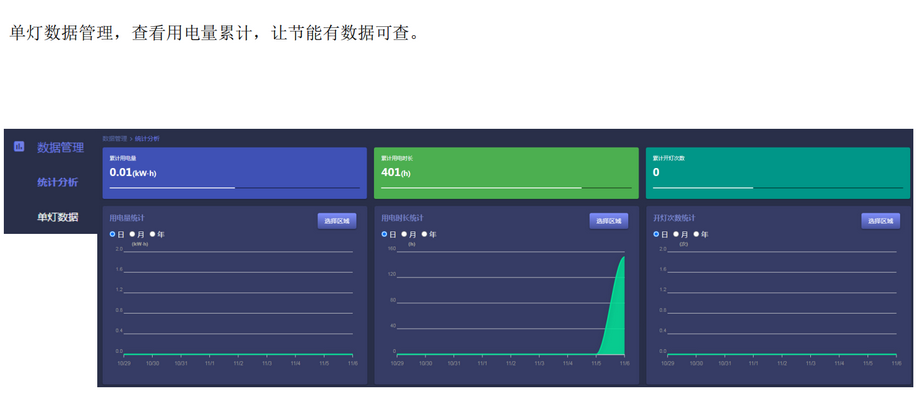Open 单灯数据 in the sidebar menu
Image resolution: width=921 pixels, height=419 pixels.
57,217
